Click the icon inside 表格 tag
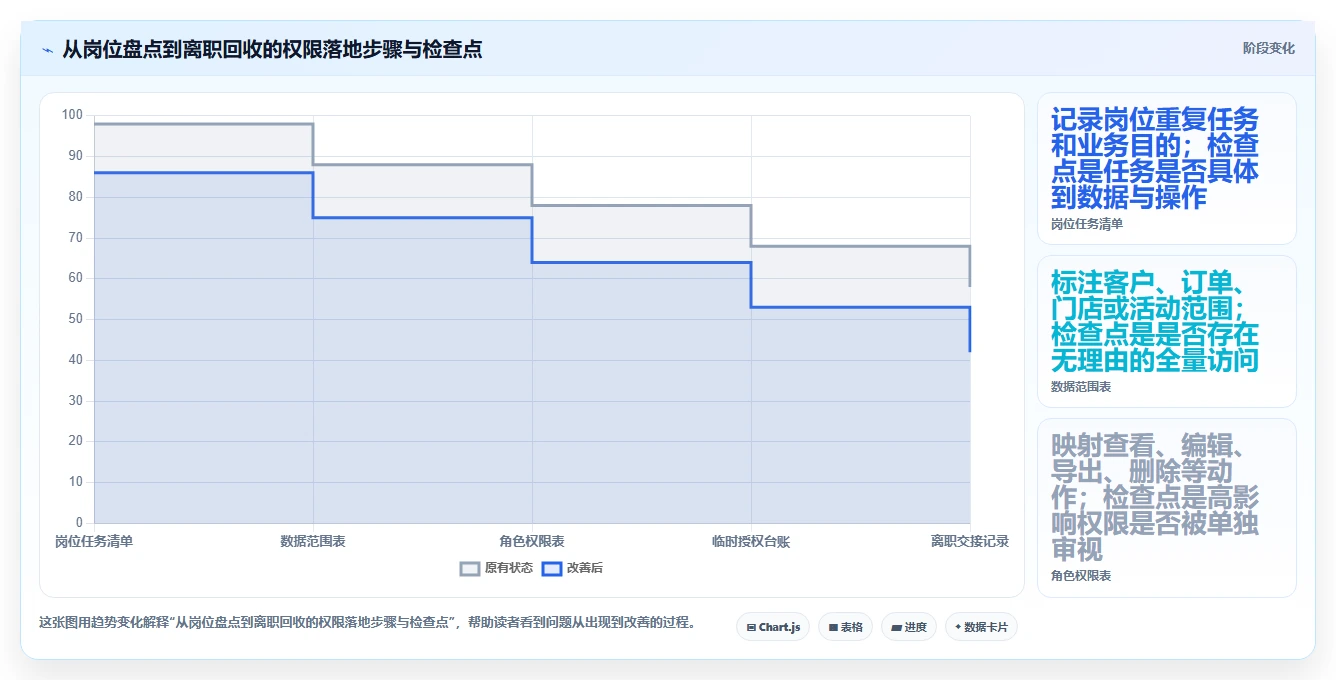Image resolution: width=1336 pixels, height=680 pixels. [833, 628]
